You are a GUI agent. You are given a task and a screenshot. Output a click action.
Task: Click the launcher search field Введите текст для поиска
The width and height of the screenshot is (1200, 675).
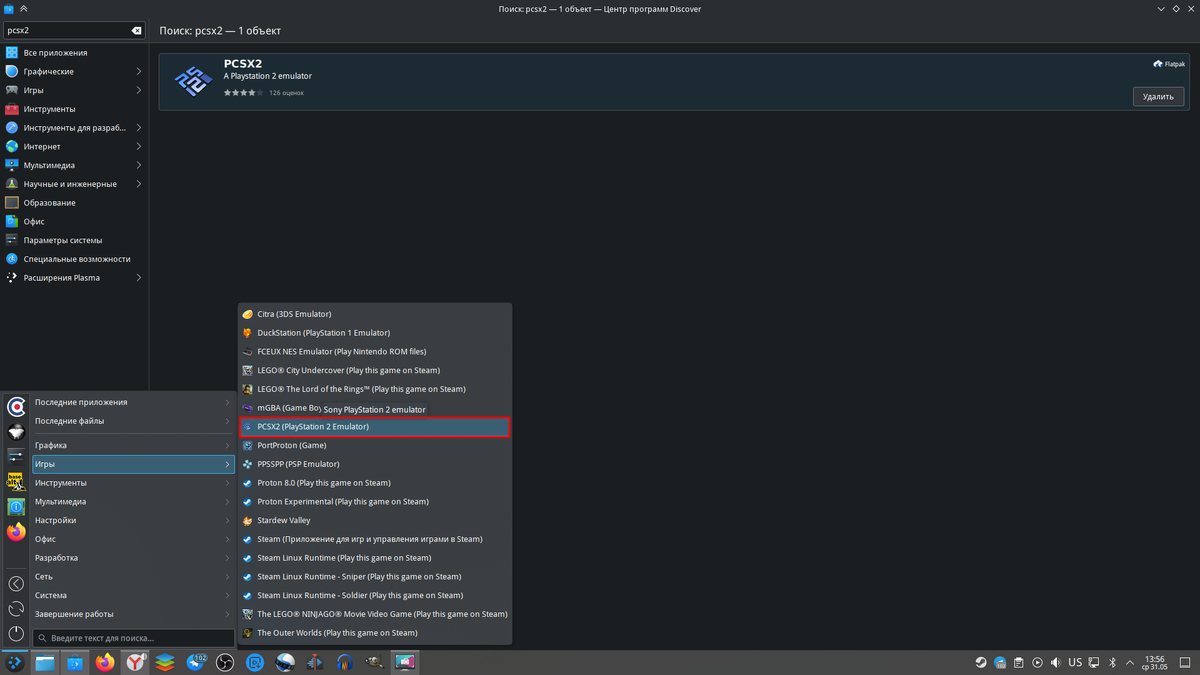click(x=133, y=638)
